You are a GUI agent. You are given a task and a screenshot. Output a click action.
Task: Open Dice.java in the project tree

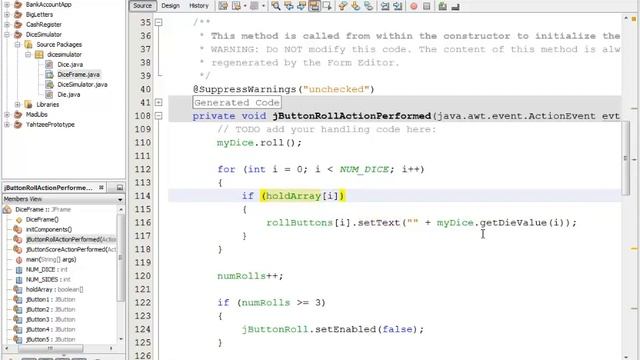[x=70, y=64]
